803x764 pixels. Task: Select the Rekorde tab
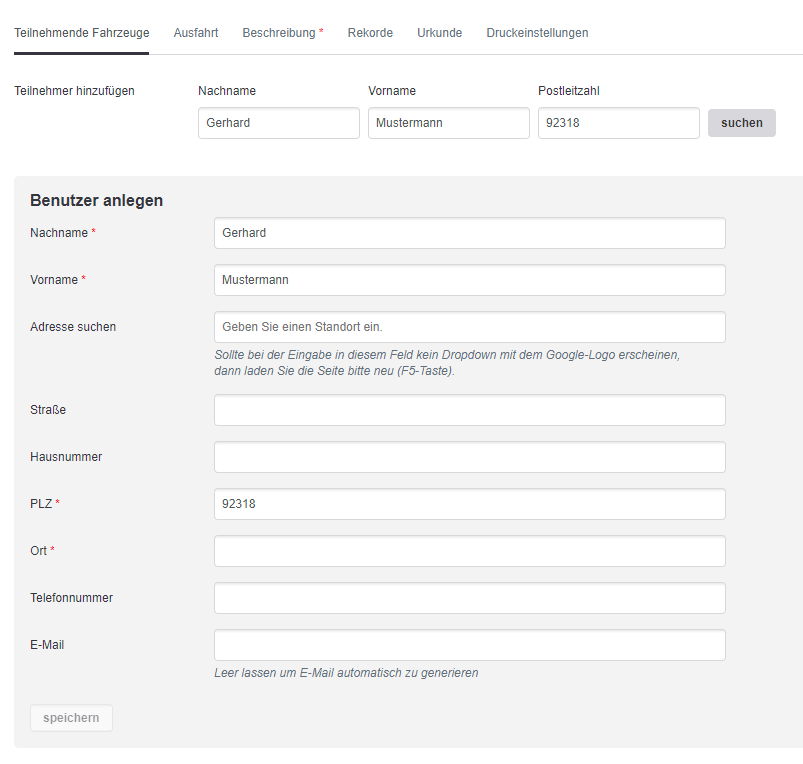[x=370, y=33]
